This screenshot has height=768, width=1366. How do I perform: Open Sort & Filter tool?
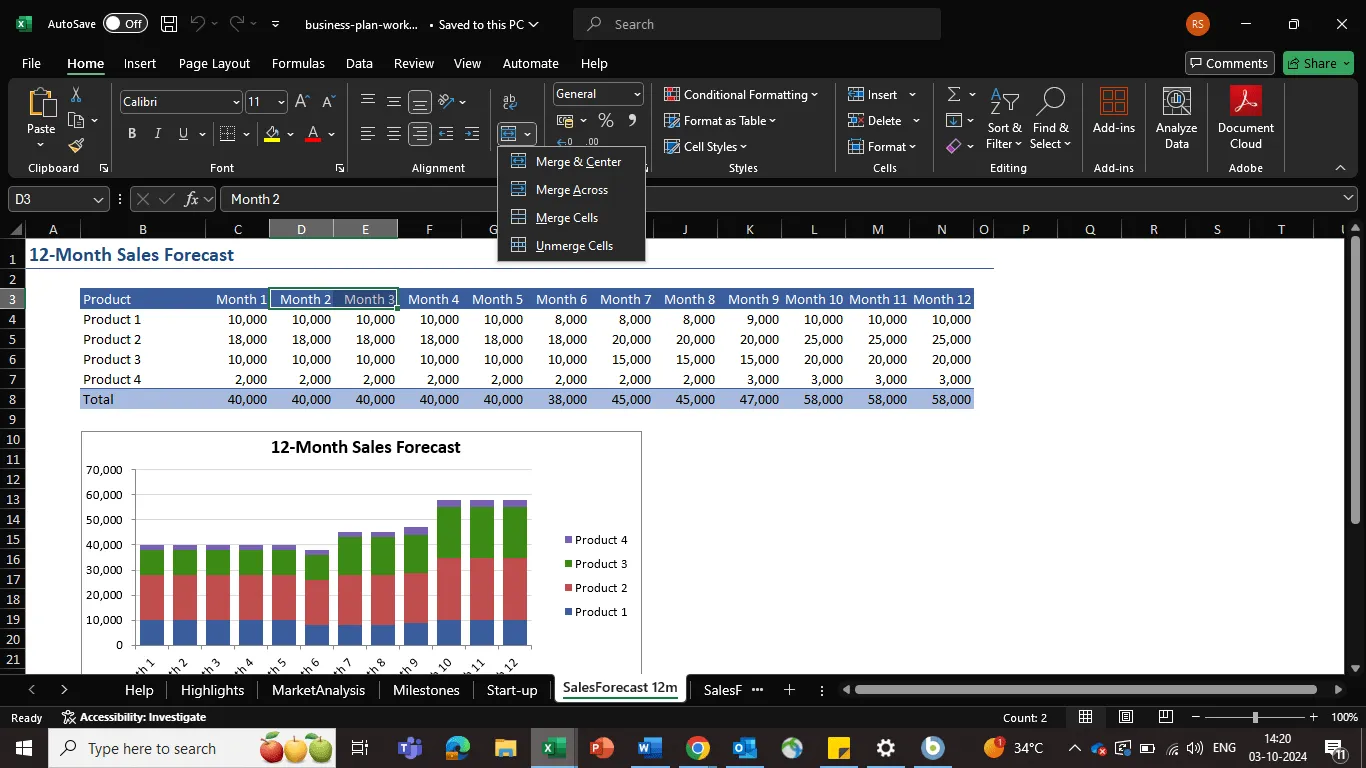[x=1004, y=120]
